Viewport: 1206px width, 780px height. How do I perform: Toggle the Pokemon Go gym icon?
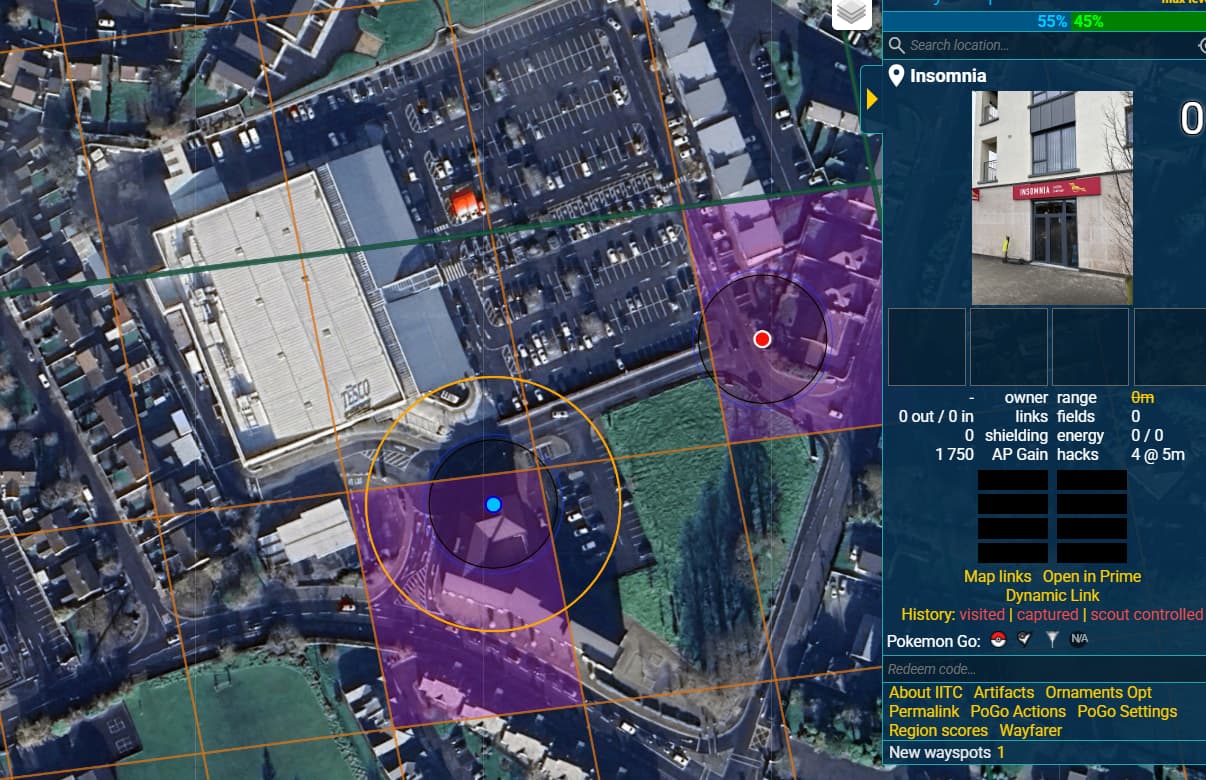point(1024,640)
